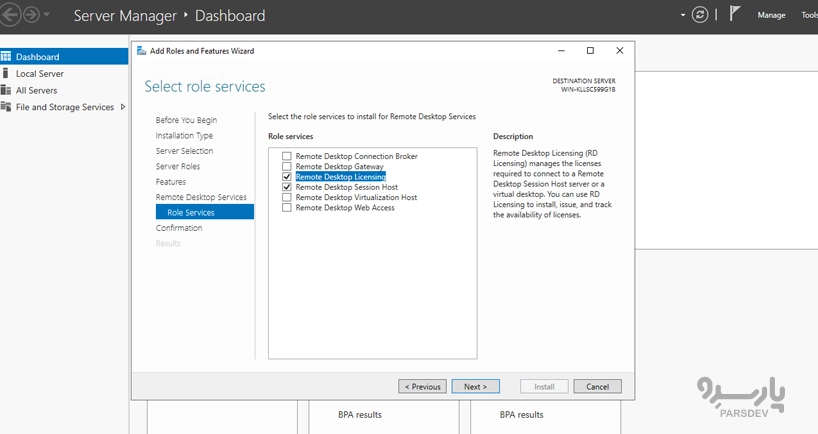Click the Next button
Viewport: 818px width, 434px height.
click(x=475, y=386)
